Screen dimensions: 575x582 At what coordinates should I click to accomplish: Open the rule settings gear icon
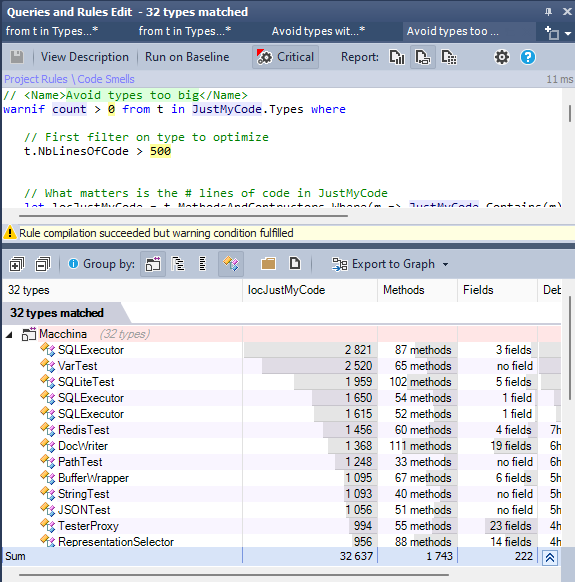tap(502, 57)
